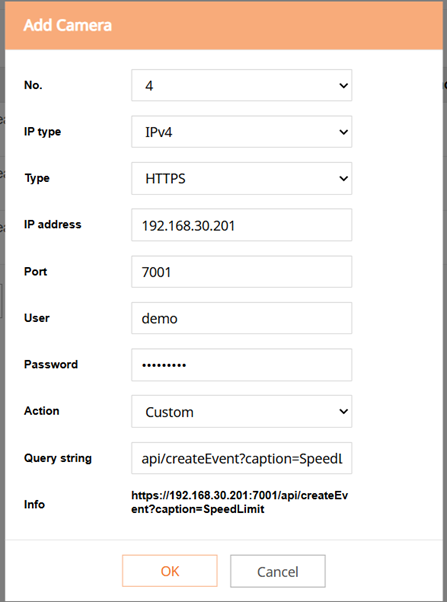
Task: Click into the masked Password field
Action: 242,365
